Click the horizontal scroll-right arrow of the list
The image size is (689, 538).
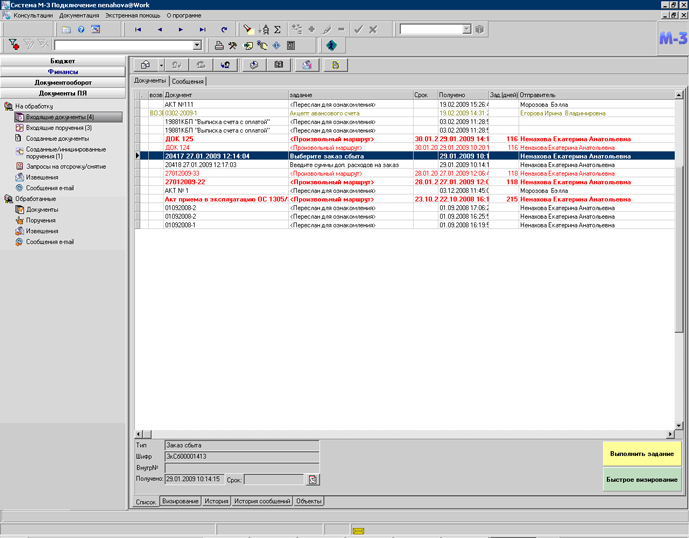coord(671,434)
